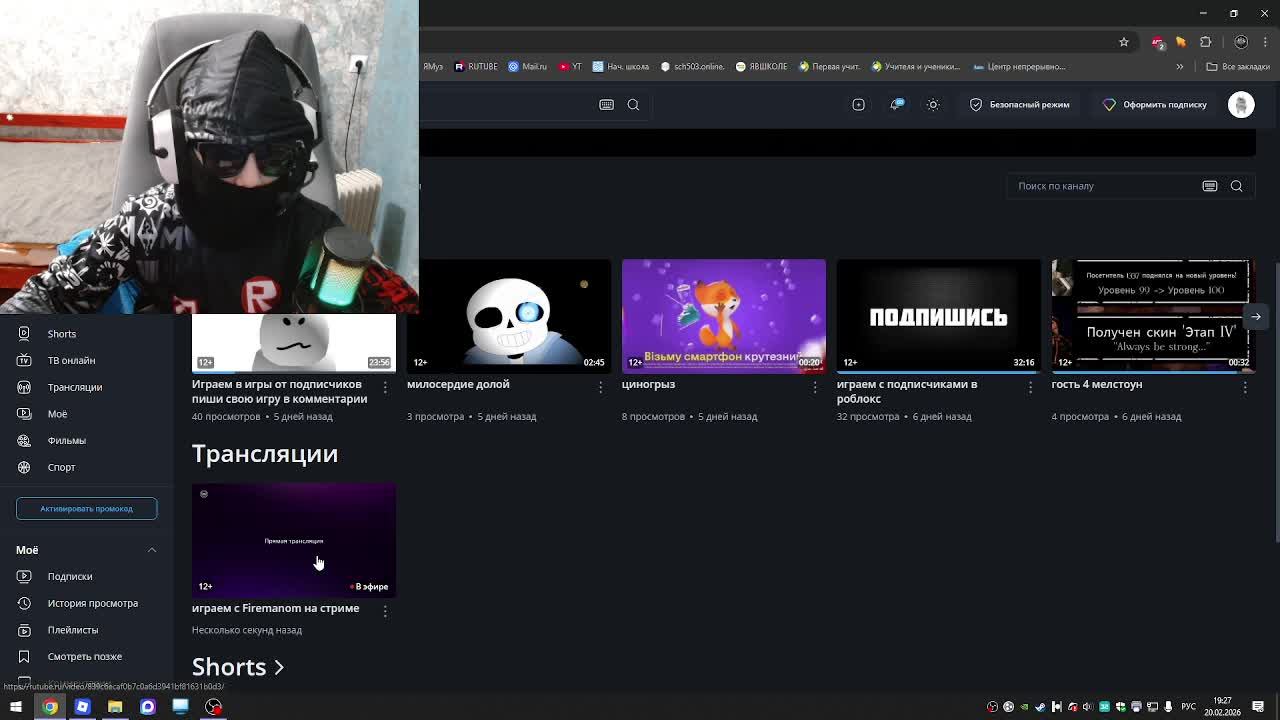1280x720 pixels.
Task: Open Все закладки folder
Action: pos(1238,67)
